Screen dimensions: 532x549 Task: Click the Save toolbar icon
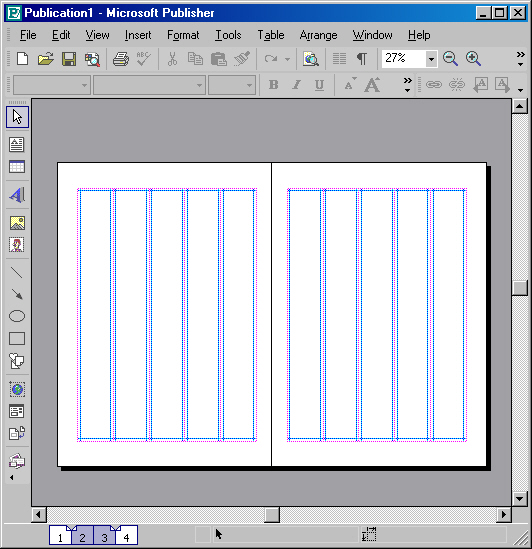(x=69, y=59)
